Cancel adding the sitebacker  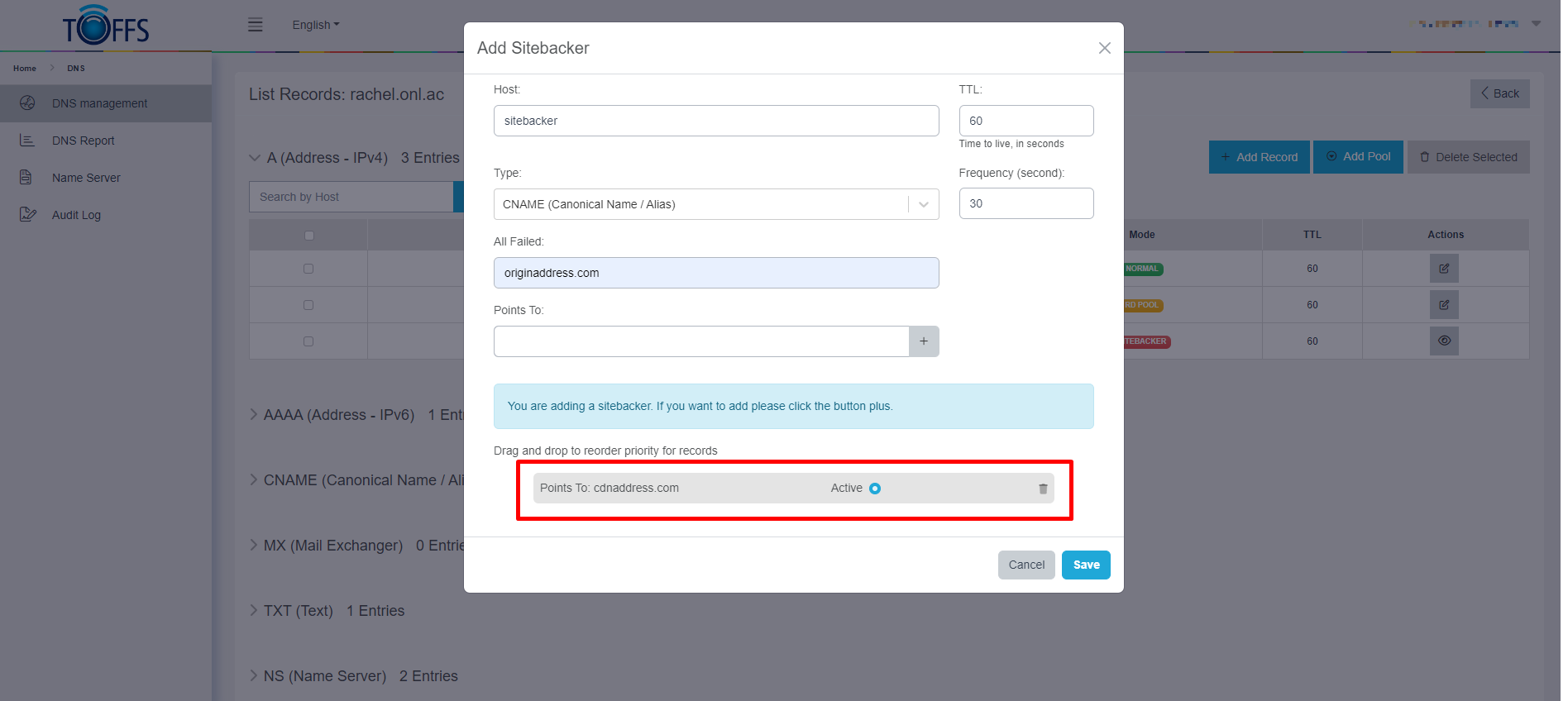click(x=1025, y=565)
